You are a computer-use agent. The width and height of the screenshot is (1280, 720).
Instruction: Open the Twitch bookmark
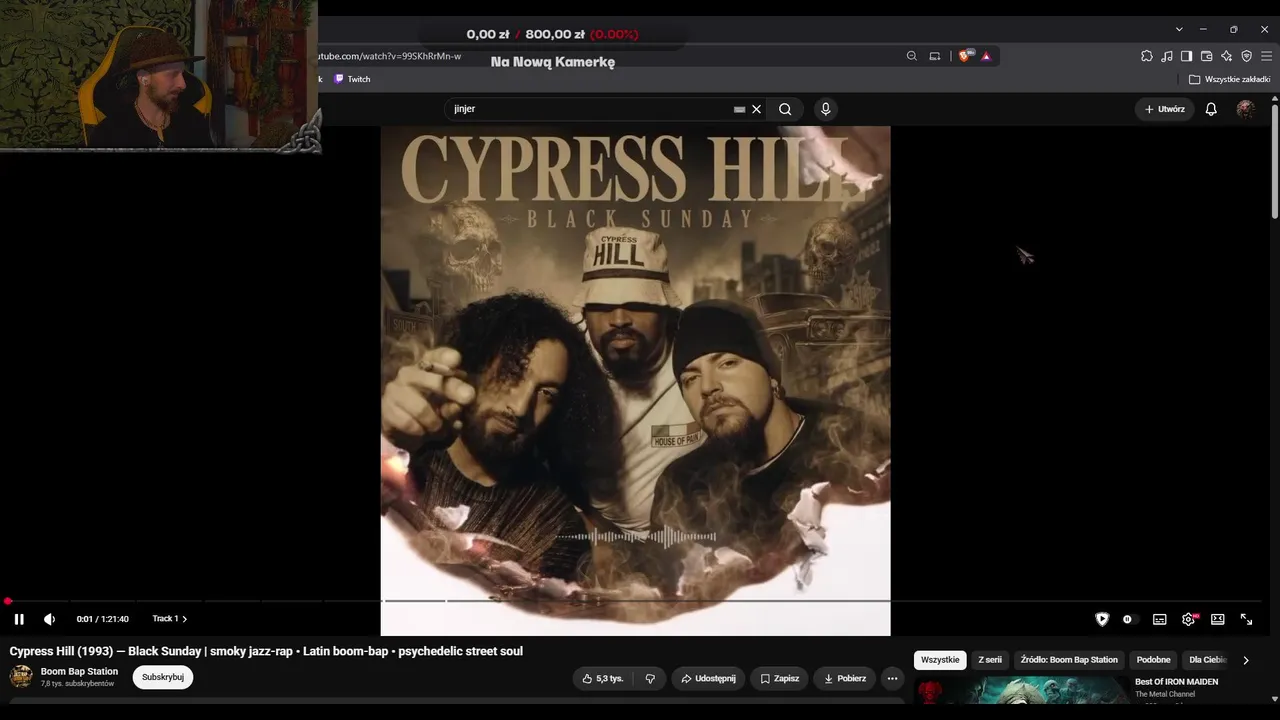point(352,79)
